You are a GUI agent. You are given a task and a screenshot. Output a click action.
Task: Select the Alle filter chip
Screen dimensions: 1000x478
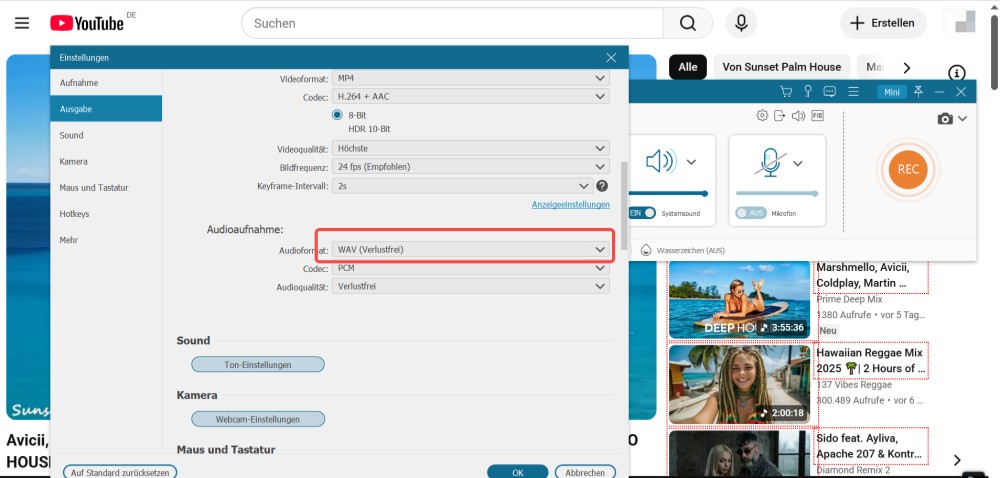click(x=688, y=67)
